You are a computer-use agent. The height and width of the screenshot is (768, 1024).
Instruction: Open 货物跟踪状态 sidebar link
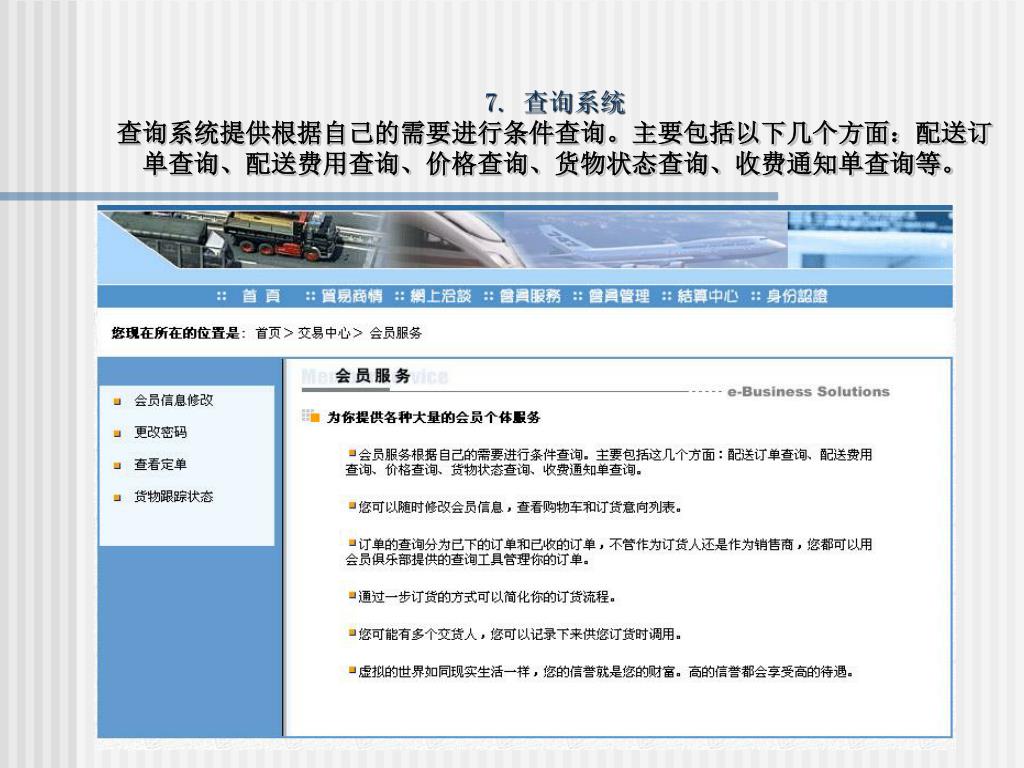click(x=174, y=496)
